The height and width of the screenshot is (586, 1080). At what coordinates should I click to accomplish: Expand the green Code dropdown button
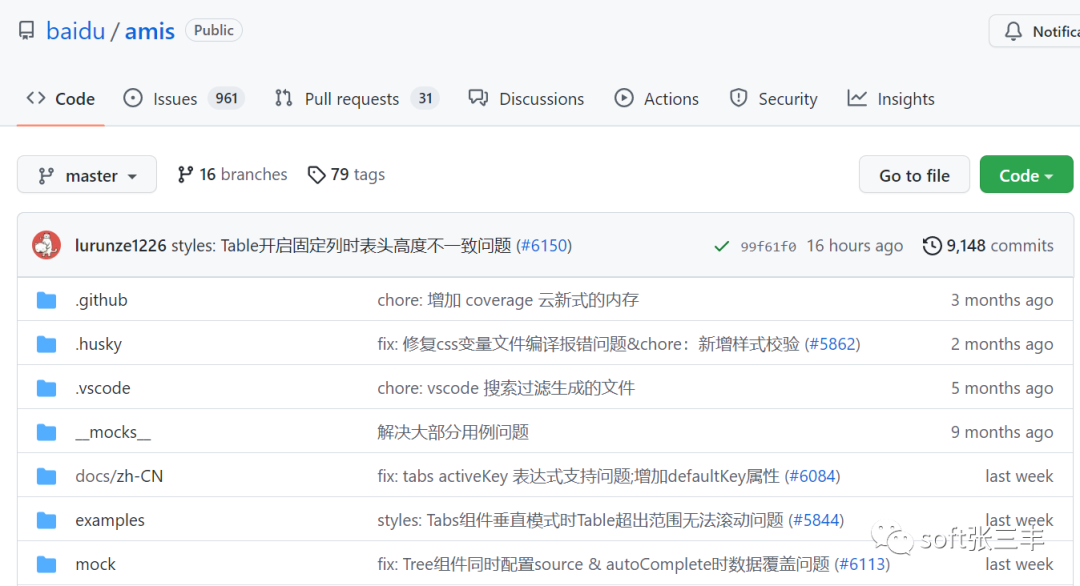(1026, 175)
